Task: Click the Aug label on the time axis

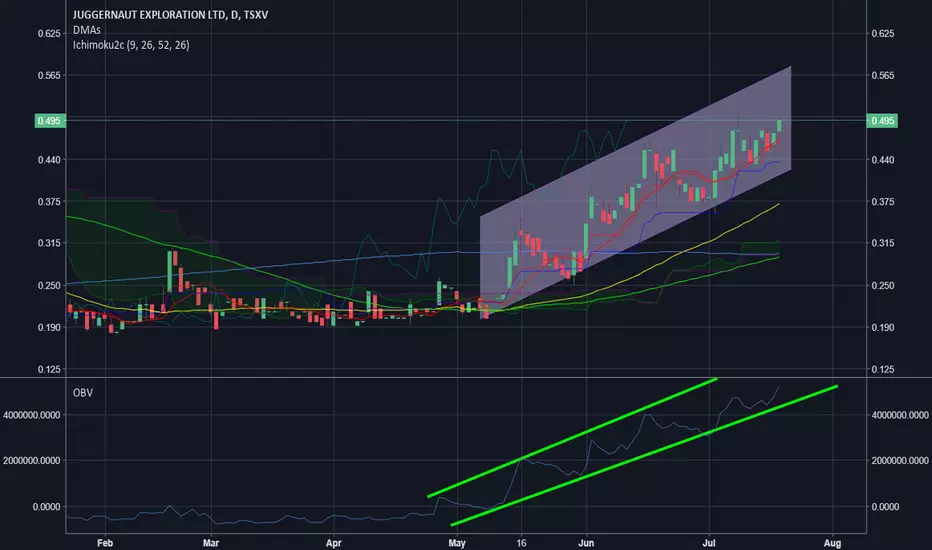Action: 833,543
